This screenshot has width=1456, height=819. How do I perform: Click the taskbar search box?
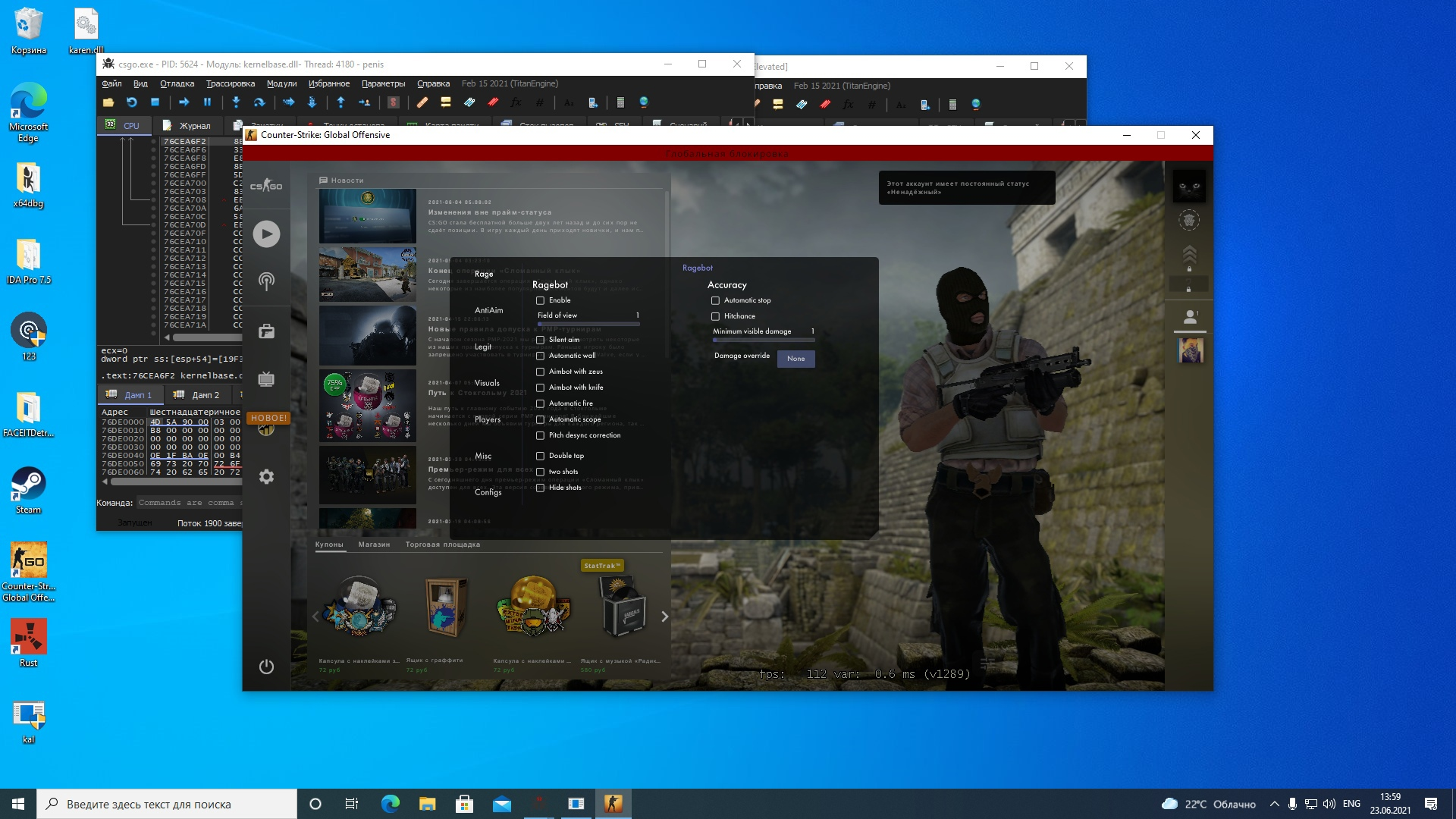(167, 804)
